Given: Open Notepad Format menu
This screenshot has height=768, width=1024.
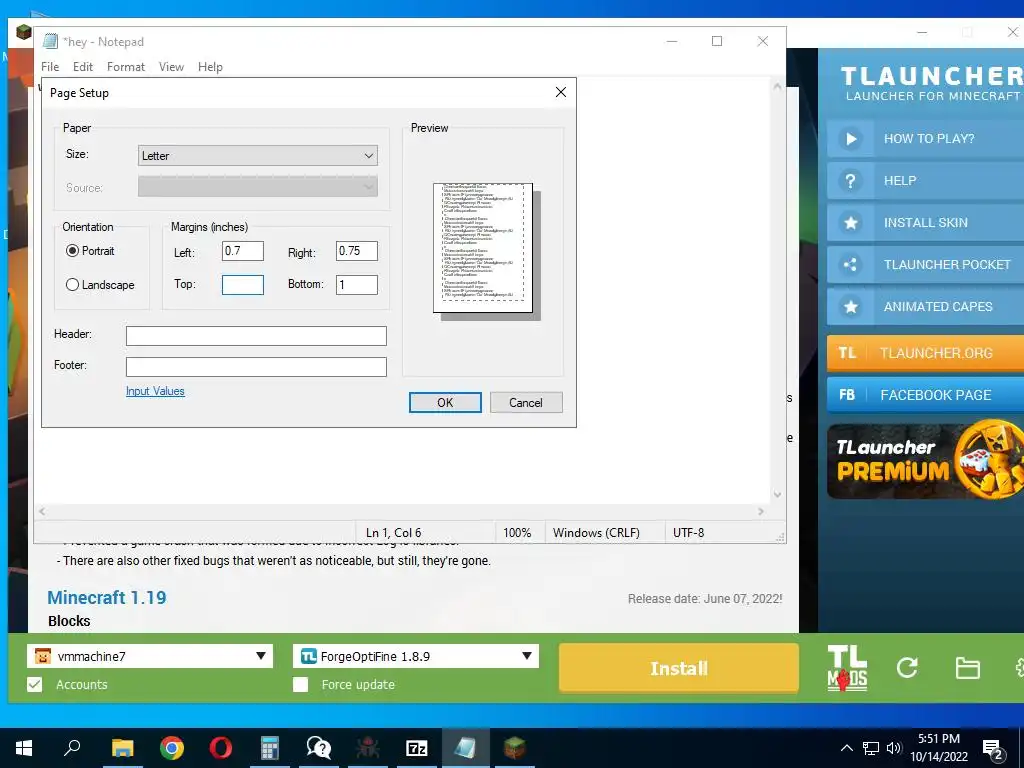Looking at the screenshot, I should click(125, 67).
